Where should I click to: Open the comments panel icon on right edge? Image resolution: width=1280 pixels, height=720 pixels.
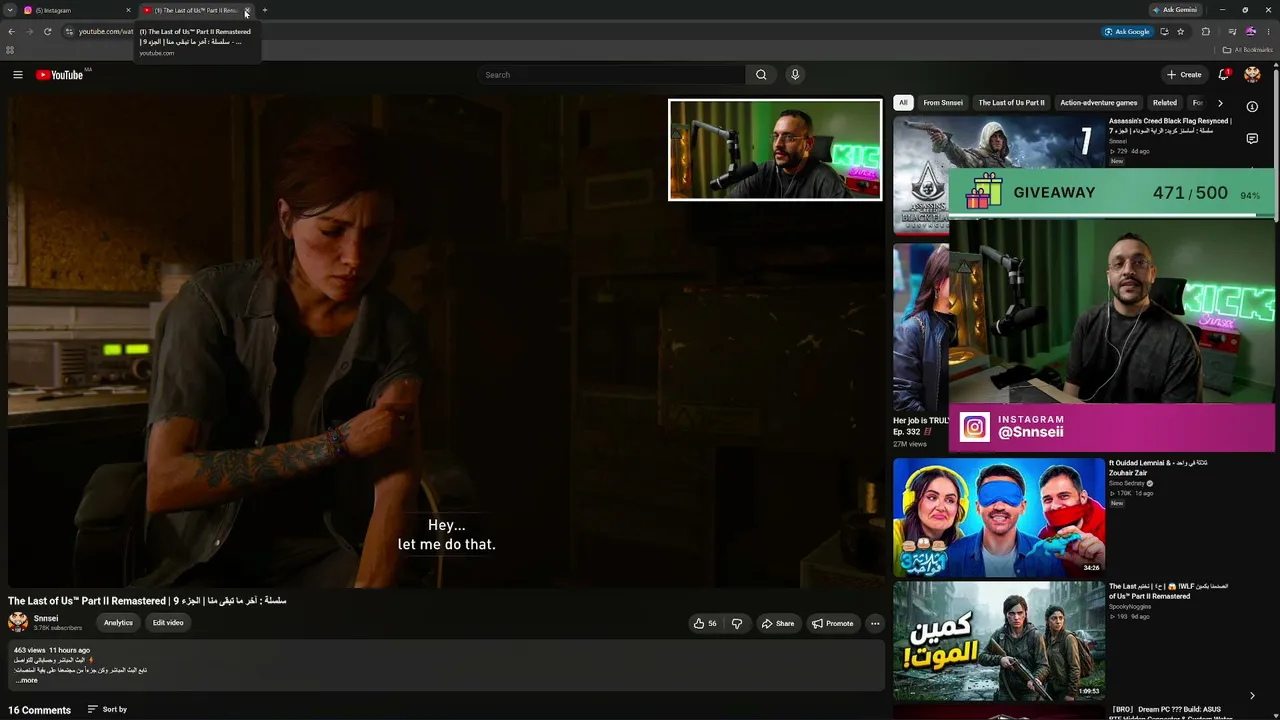pos(1252,139)
